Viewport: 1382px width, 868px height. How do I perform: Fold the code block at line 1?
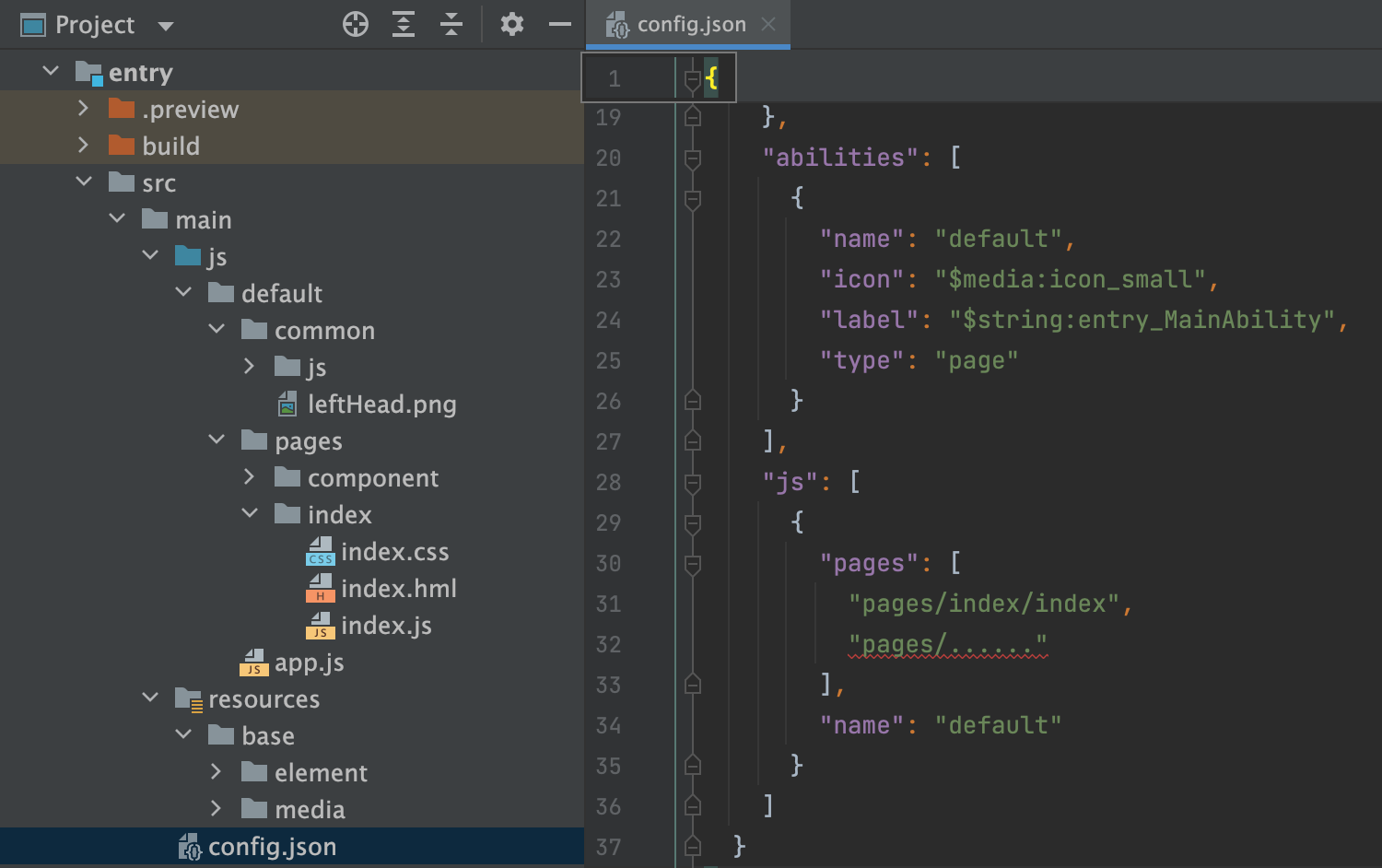tap(693, 79)
